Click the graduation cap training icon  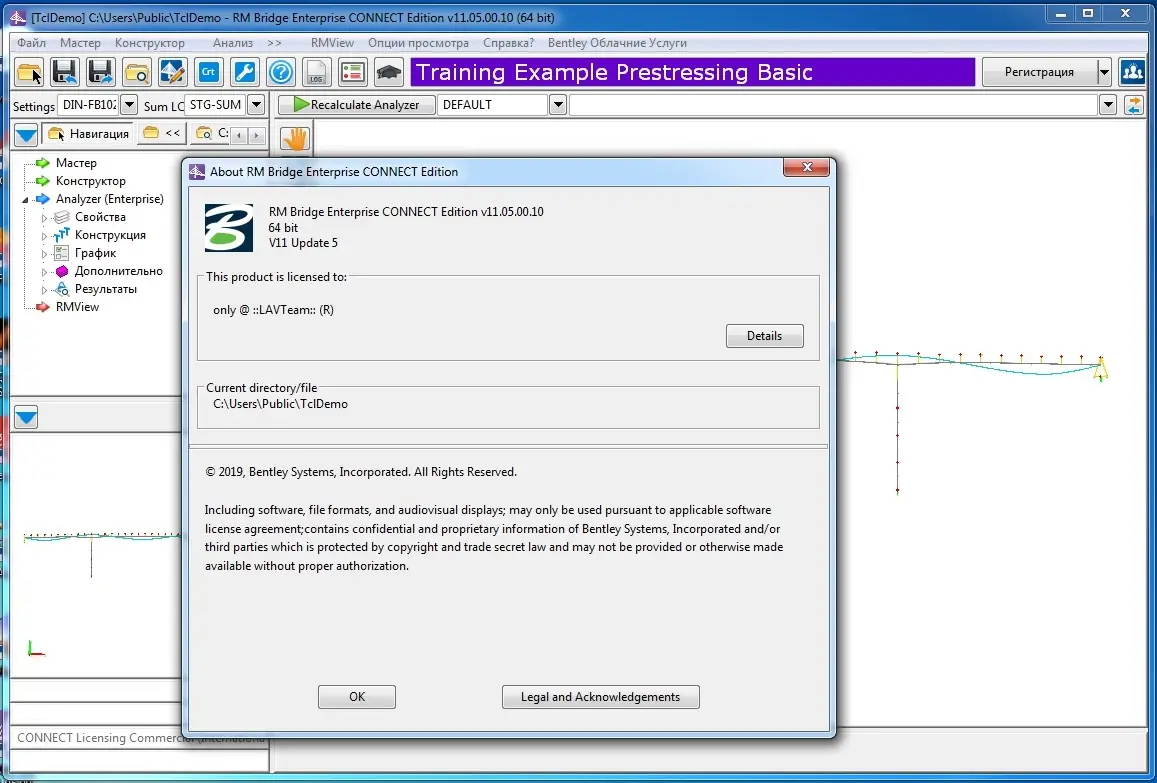tap(389, 72)
